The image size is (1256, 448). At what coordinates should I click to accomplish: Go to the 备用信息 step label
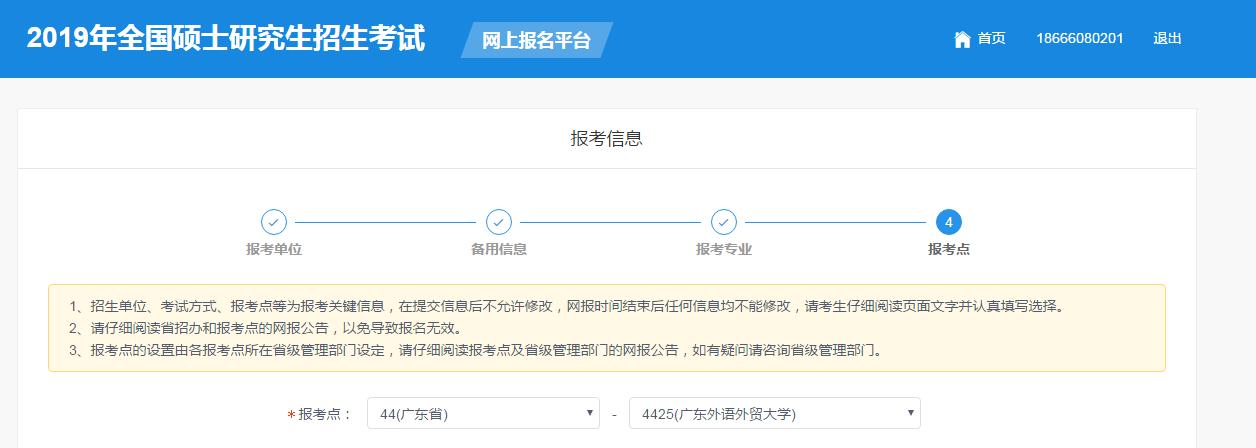coord(499,249)
